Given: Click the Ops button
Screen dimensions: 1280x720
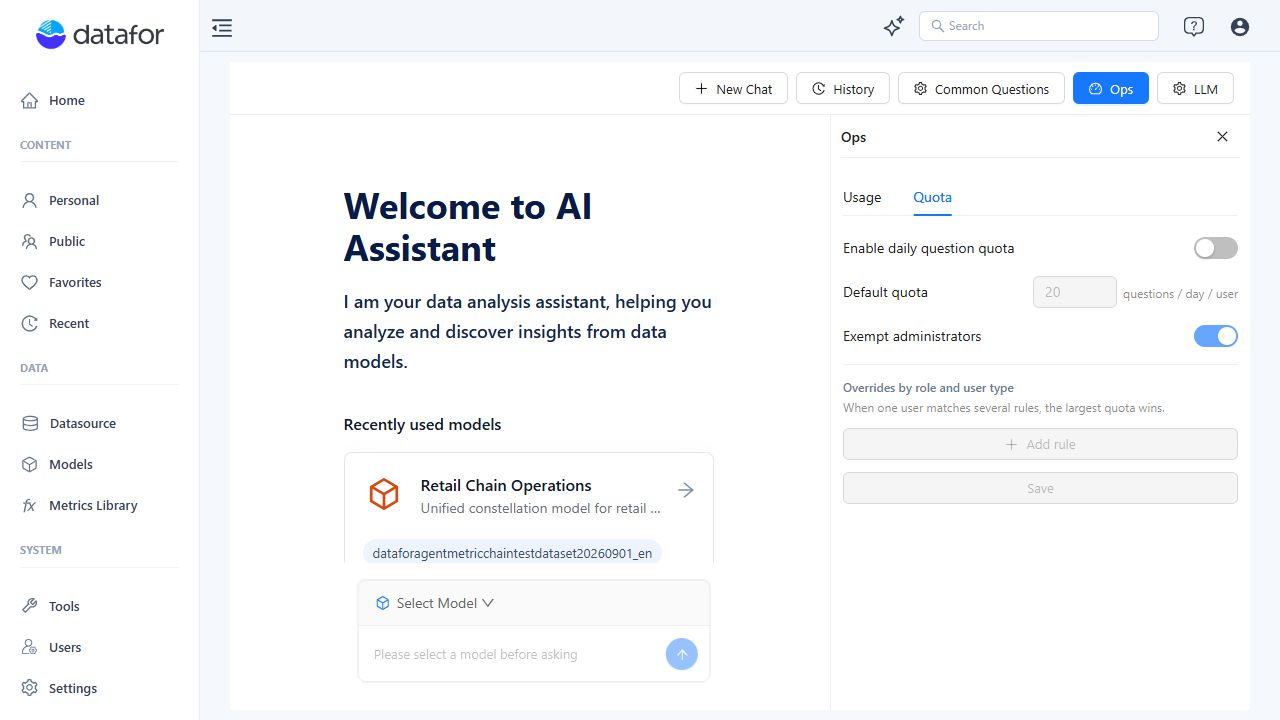Looking at the screenshot, I should (1111, 88).
